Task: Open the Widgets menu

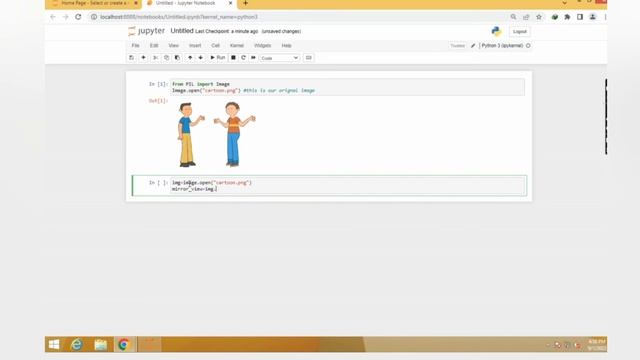Action: coord(262,46)
